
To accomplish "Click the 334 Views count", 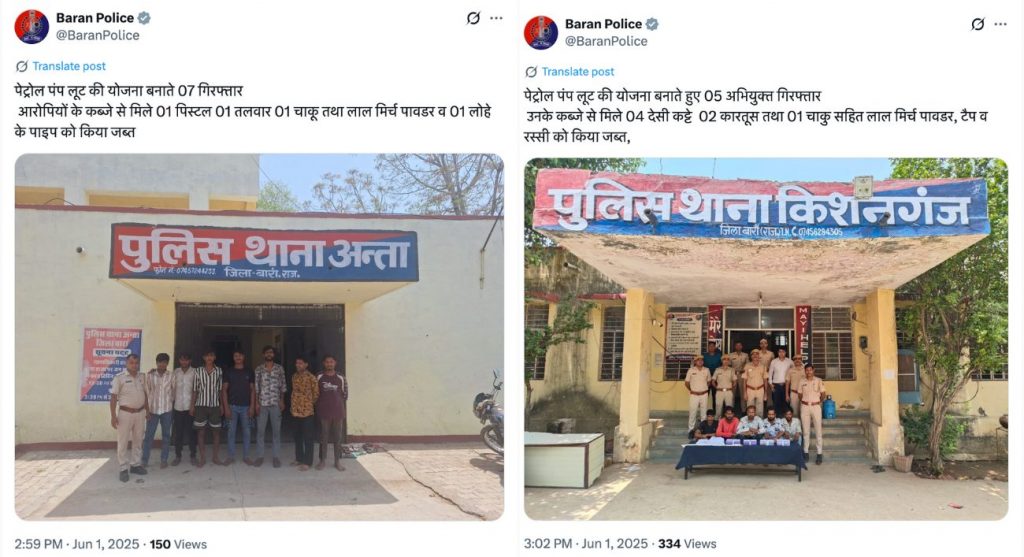I will (687, 543).
